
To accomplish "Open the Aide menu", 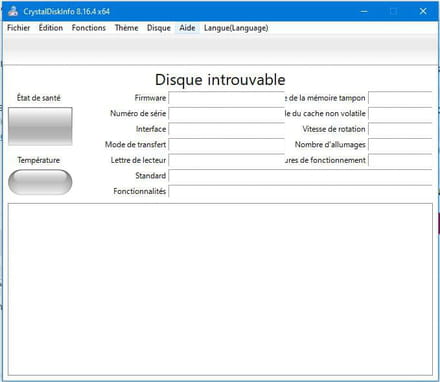I will 187,28.
